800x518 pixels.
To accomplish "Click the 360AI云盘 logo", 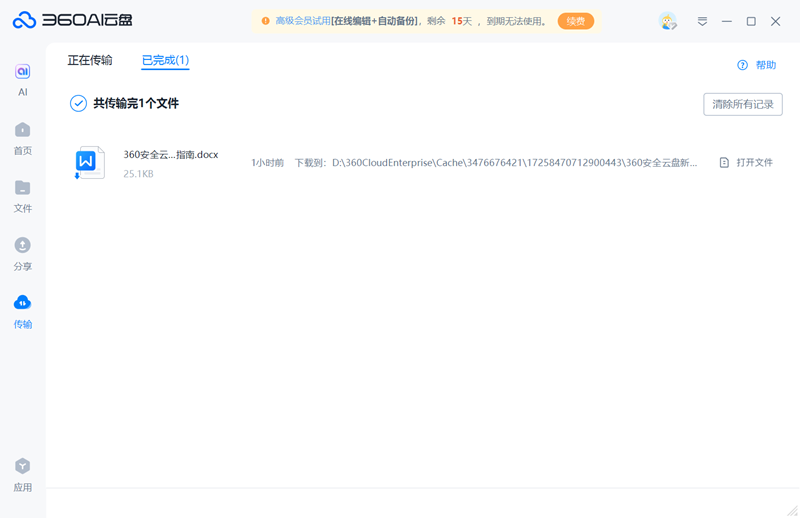I will click(72, 20).
